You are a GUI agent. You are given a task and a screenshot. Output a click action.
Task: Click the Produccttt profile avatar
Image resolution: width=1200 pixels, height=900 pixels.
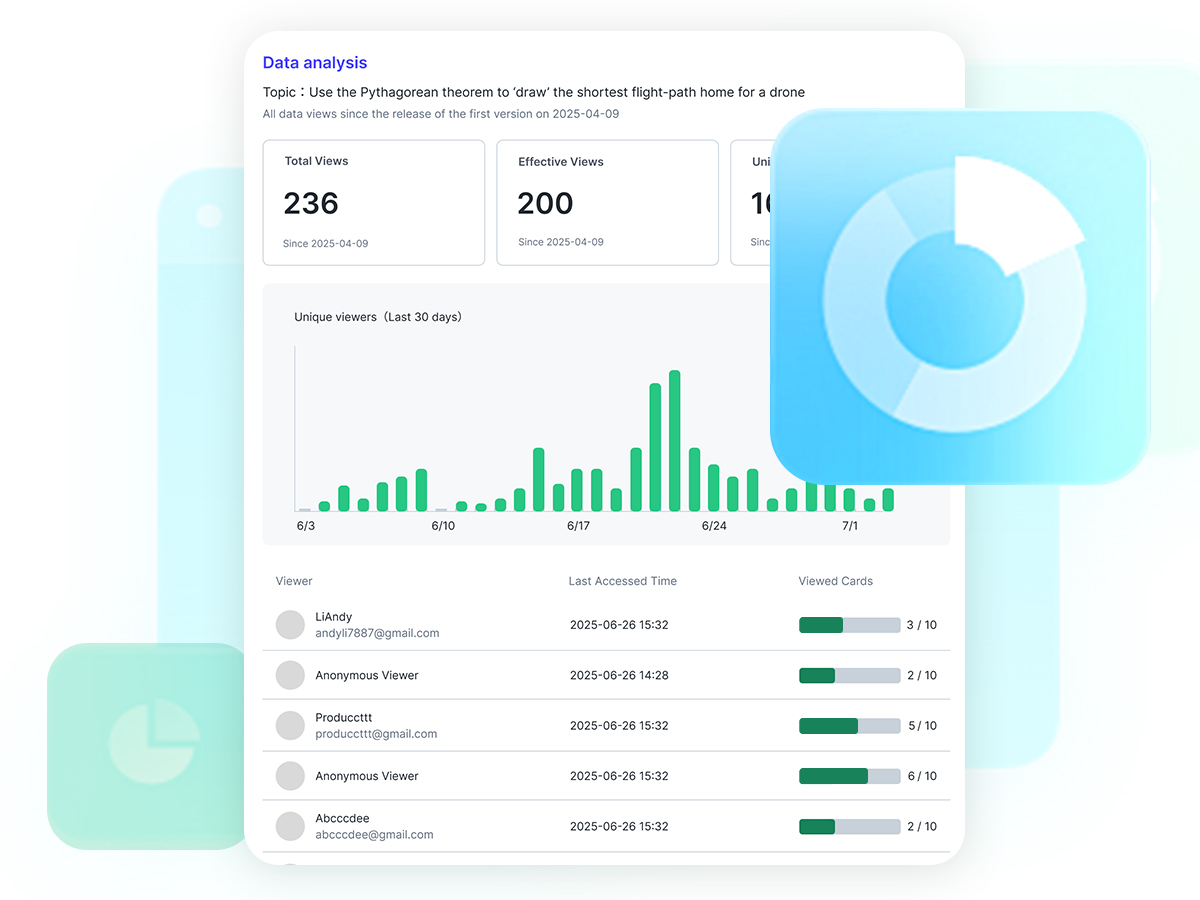[x=290, y=725]
